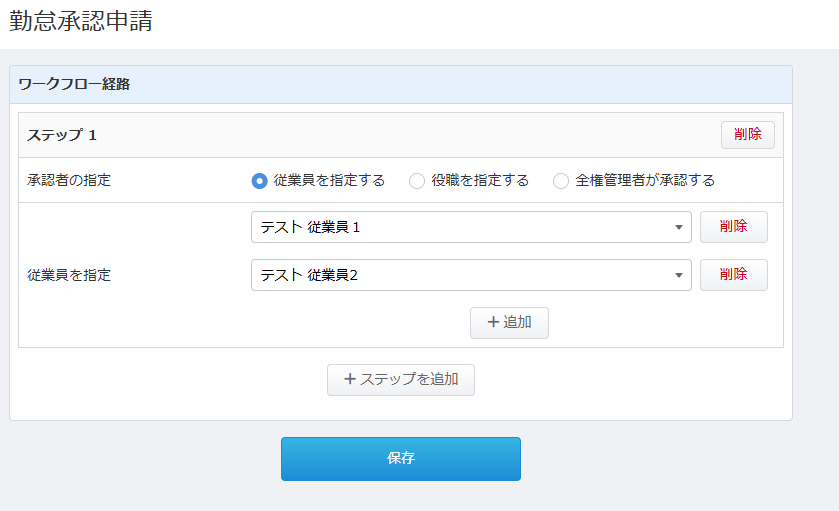839x511 pixels.
Task: Click the 承認者の指定 row label
Action: [69, 181]
